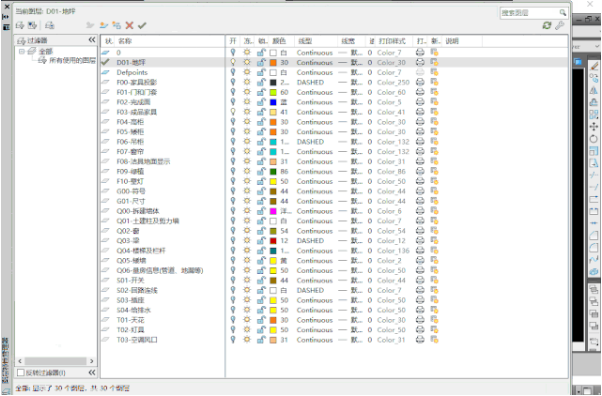Turn off layer F00 via bulb

[233, 82]
